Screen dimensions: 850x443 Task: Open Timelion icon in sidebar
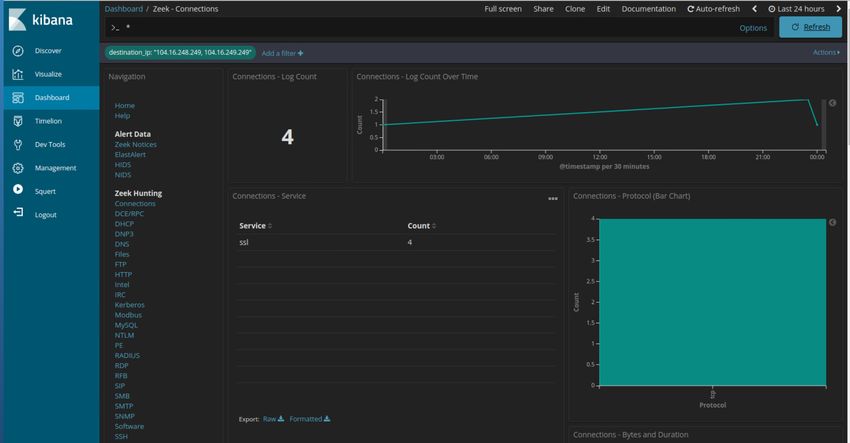point(18,121)
